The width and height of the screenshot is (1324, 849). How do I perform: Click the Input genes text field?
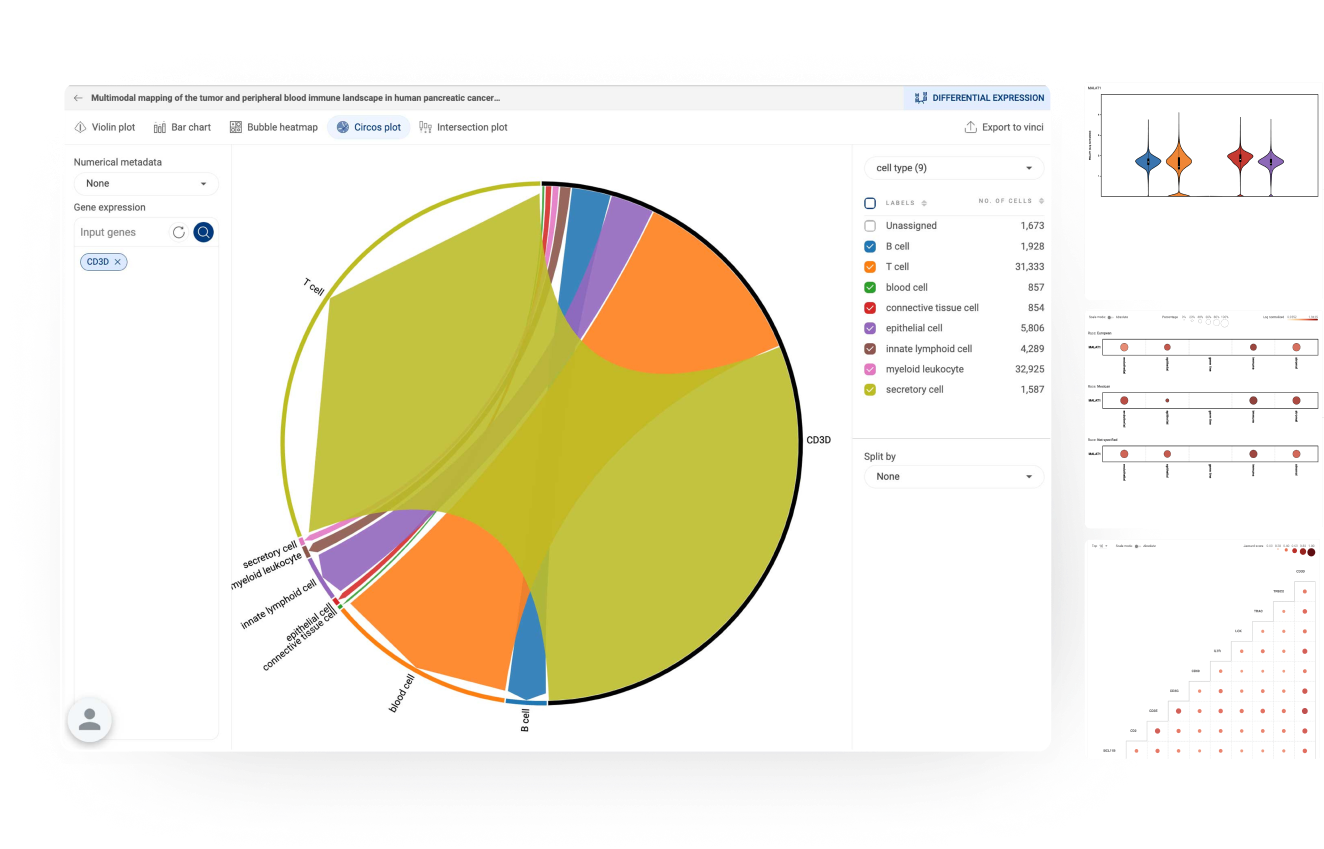click(120, 232)
